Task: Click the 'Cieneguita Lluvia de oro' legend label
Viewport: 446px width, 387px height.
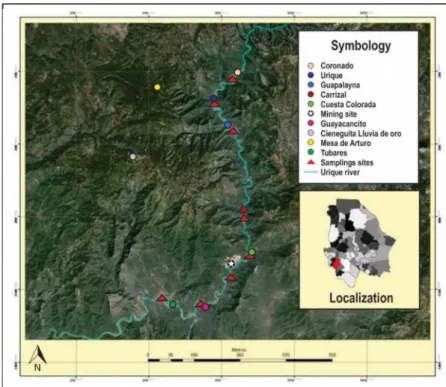Action: 361,133
